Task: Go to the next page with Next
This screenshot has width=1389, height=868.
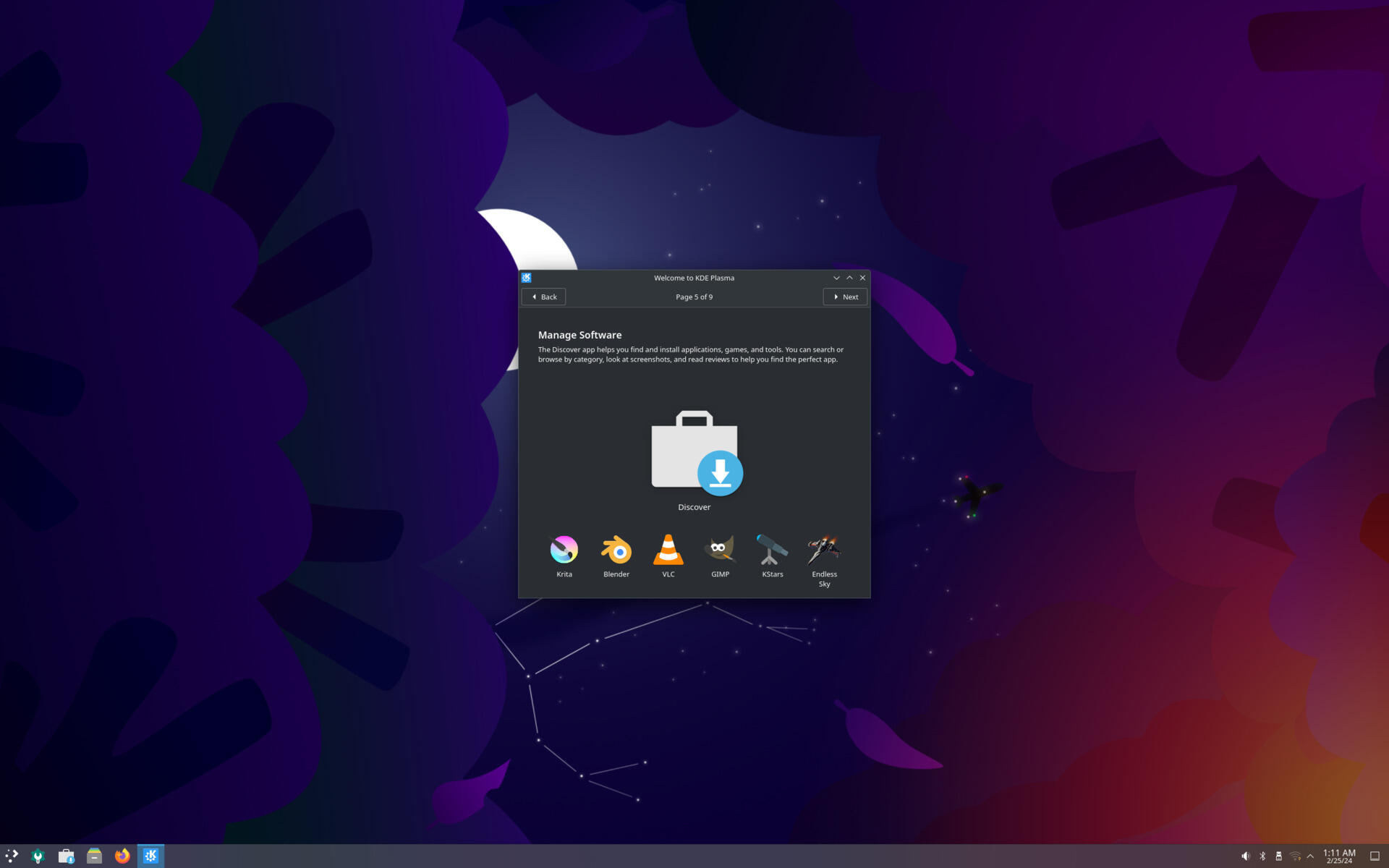Action: 845,297
